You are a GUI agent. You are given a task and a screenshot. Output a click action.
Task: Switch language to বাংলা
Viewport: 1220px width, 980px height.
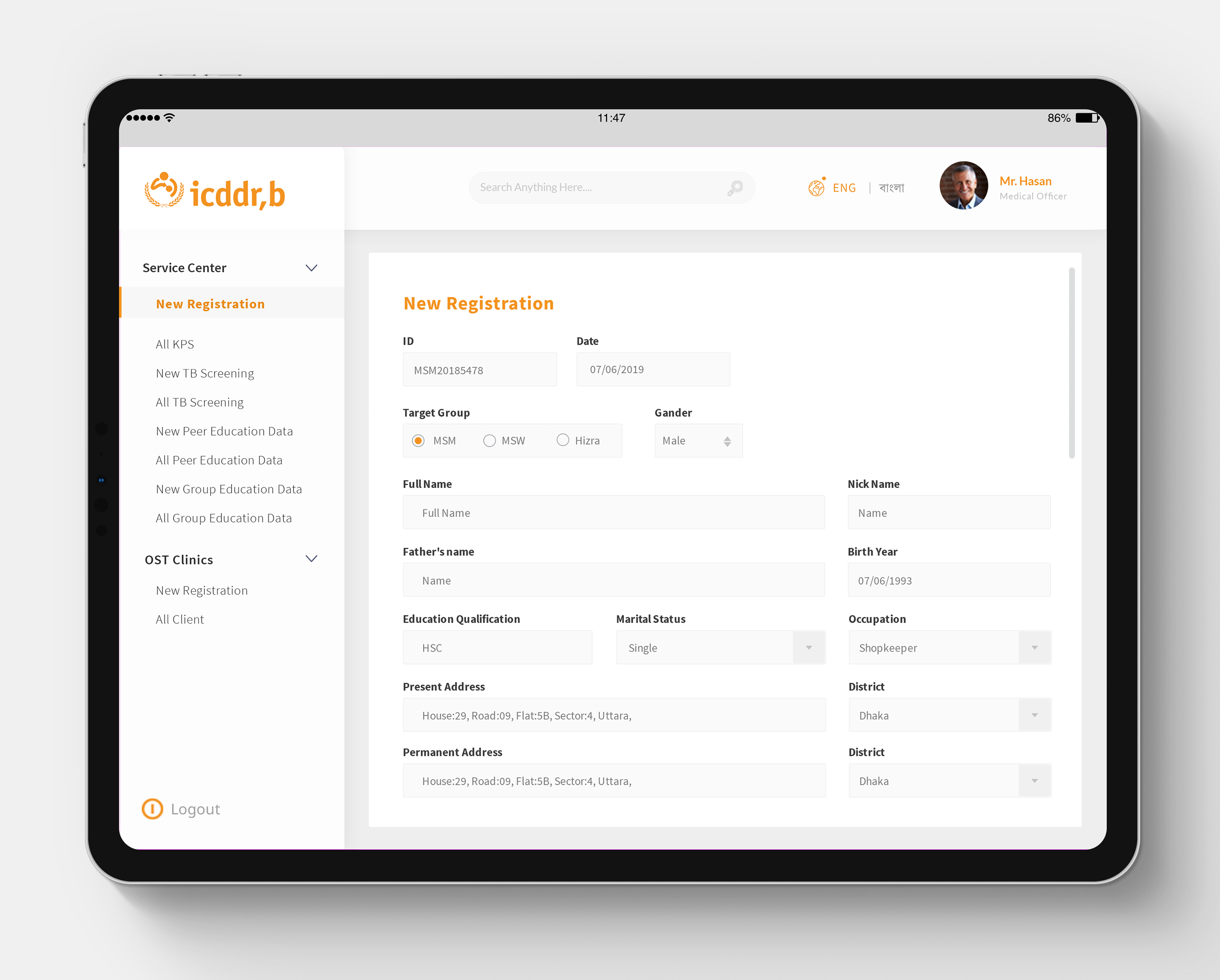tap(893, 188)
